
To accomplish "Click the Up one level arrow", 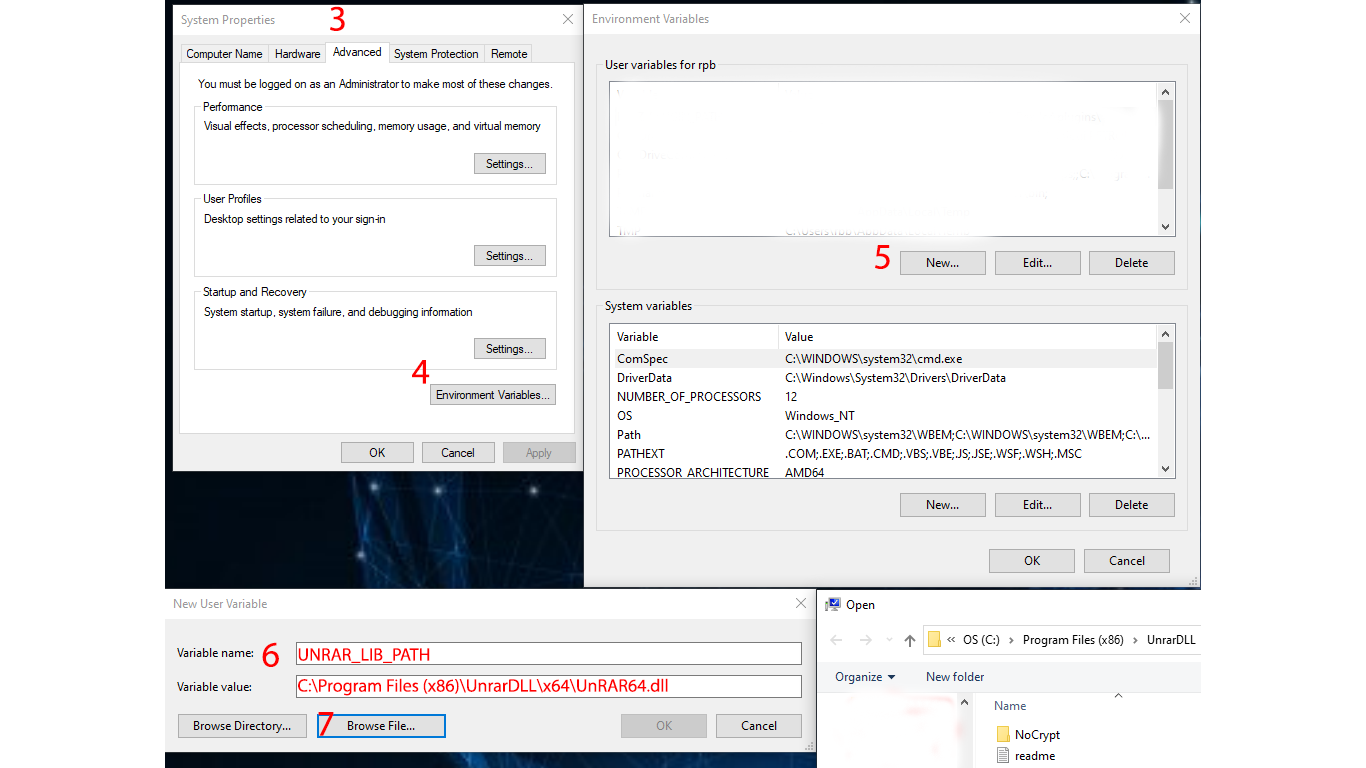I will (x=909, y=640).
